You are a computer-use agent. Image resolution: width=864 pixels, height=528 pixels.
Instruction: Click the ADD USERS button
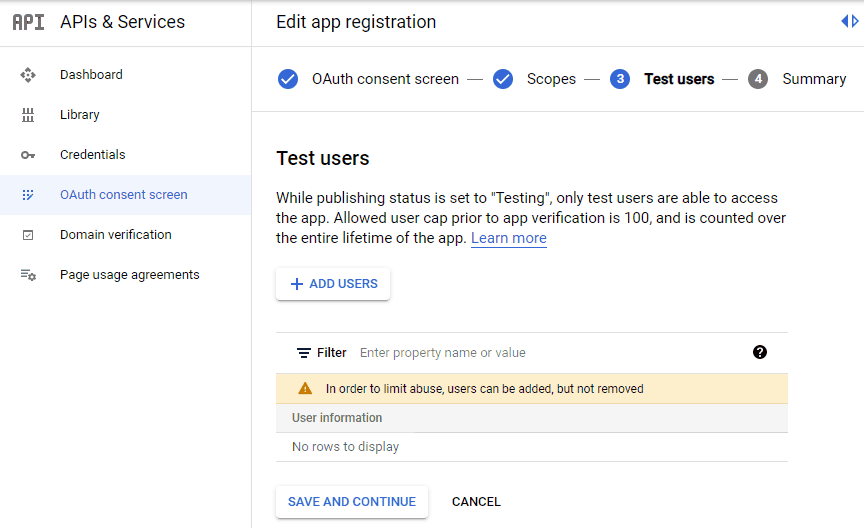coord(333,284)
